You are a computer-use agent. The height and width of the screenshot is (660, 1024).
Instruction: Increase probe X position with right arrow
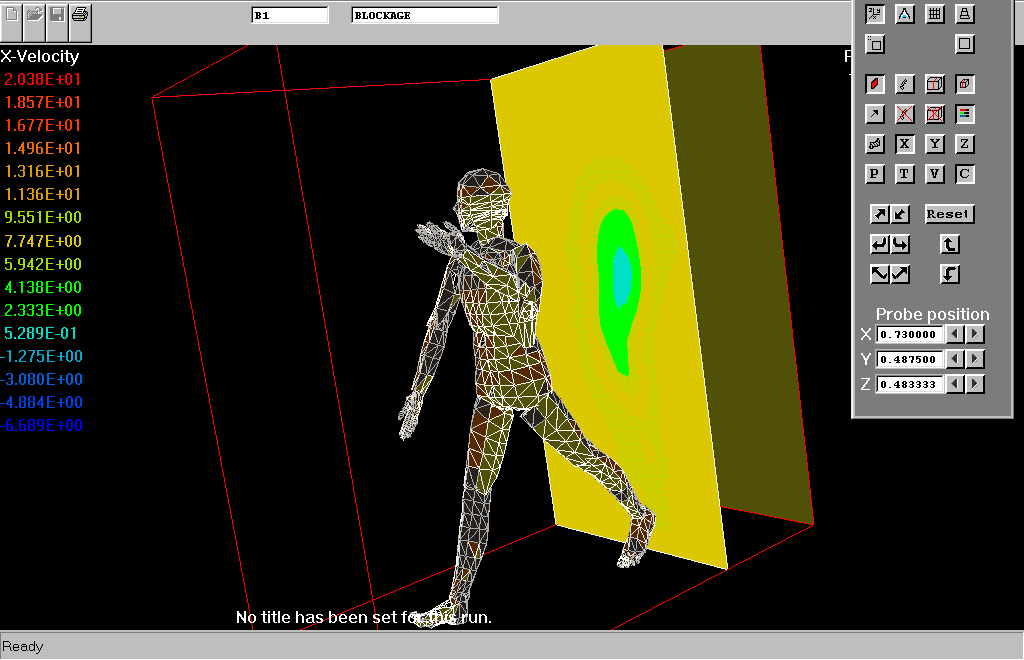click(x=975, y=334)
